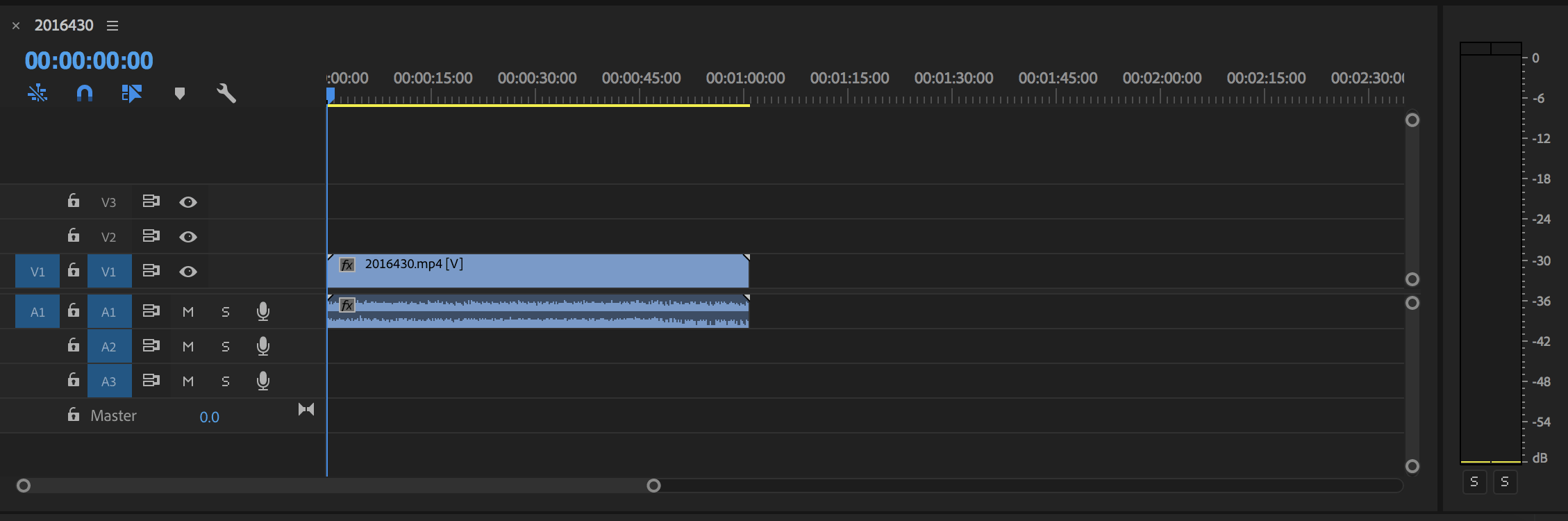
Task: Click the sync lock icon on track V1
Action: click(x=151, y=270)
